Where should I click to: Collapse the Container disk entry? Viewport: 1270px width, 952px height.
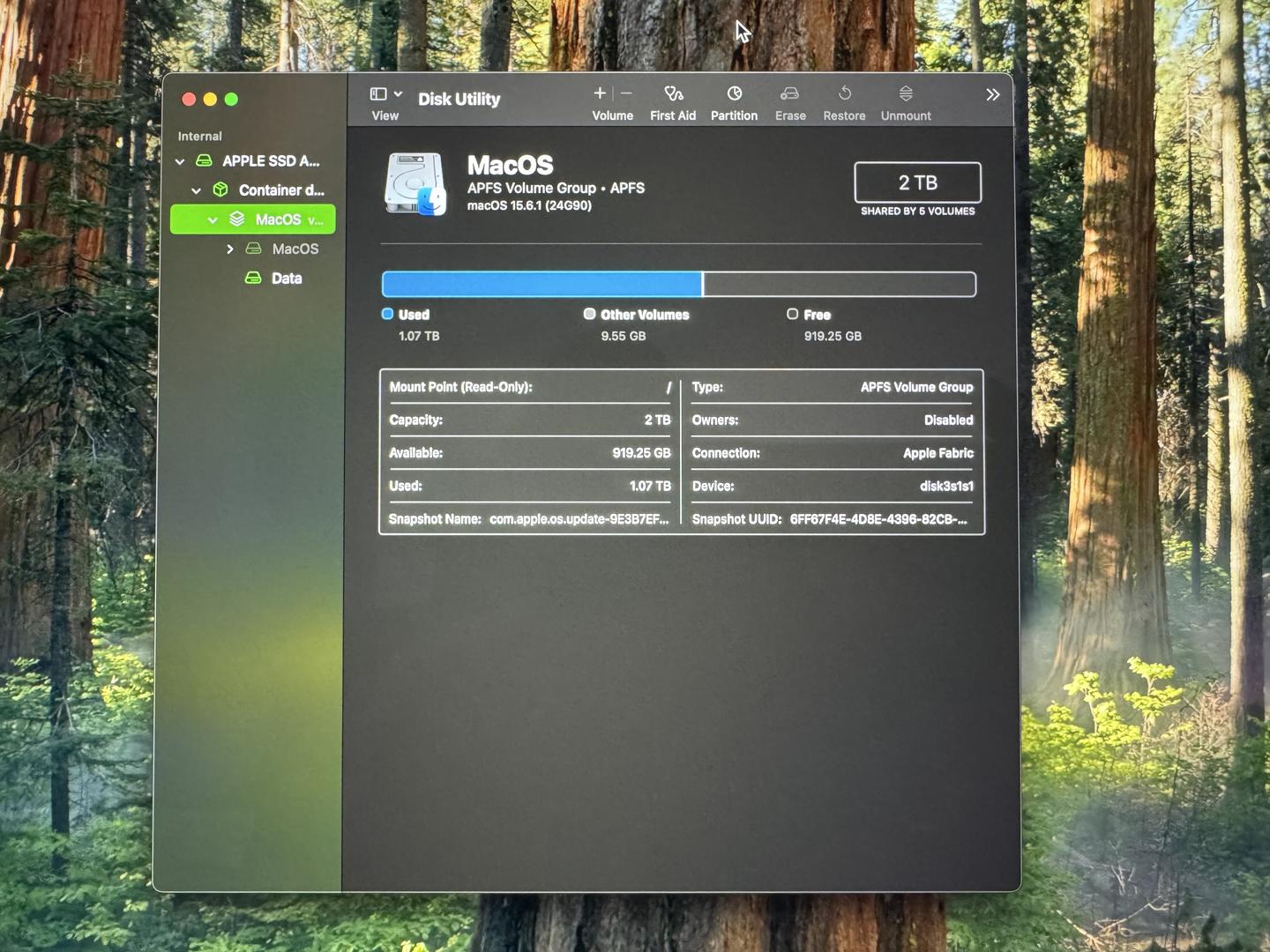point(196,190)
